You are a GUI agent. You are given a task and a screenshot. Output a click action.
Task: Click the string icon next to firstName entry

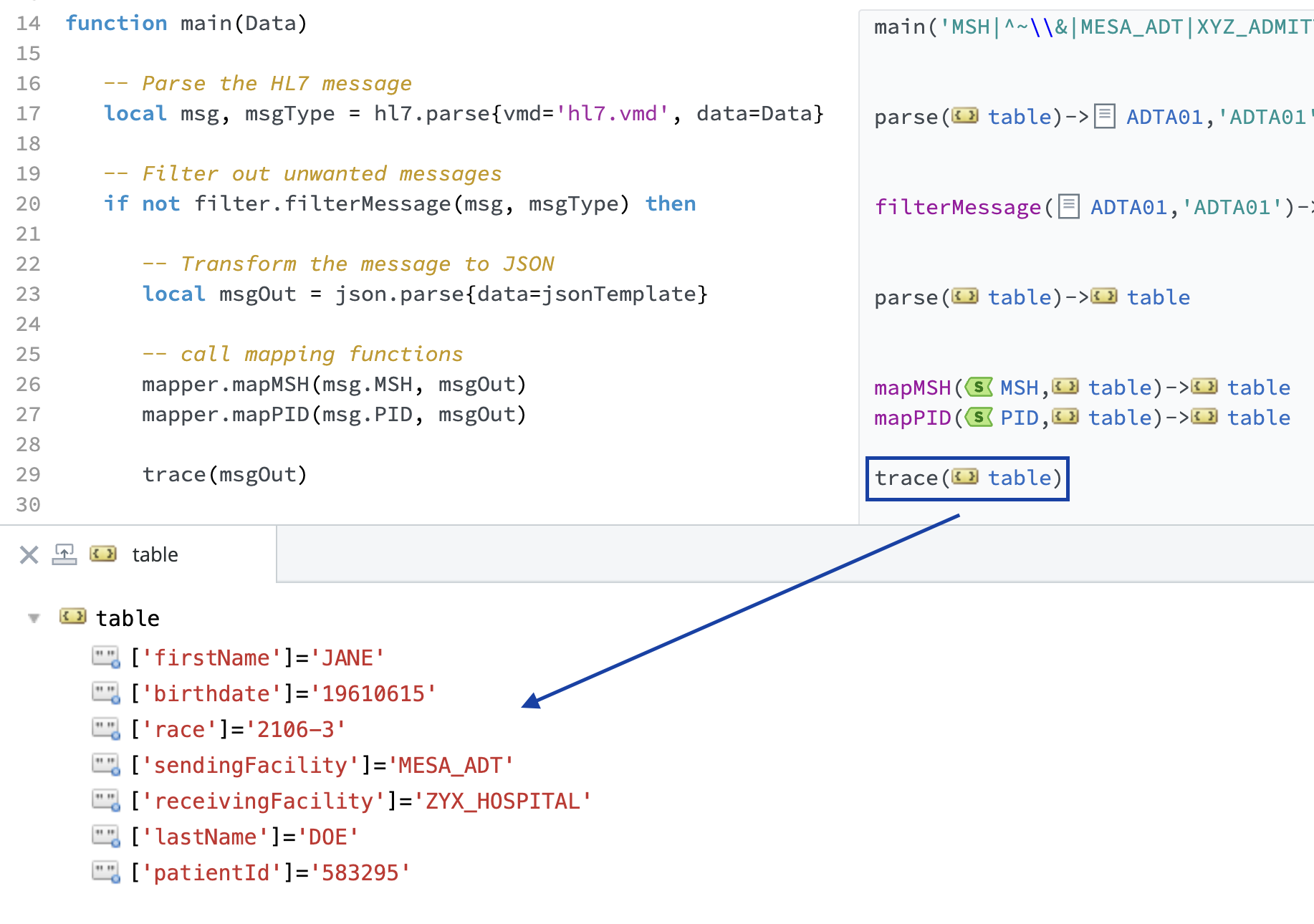pos(106,658)
